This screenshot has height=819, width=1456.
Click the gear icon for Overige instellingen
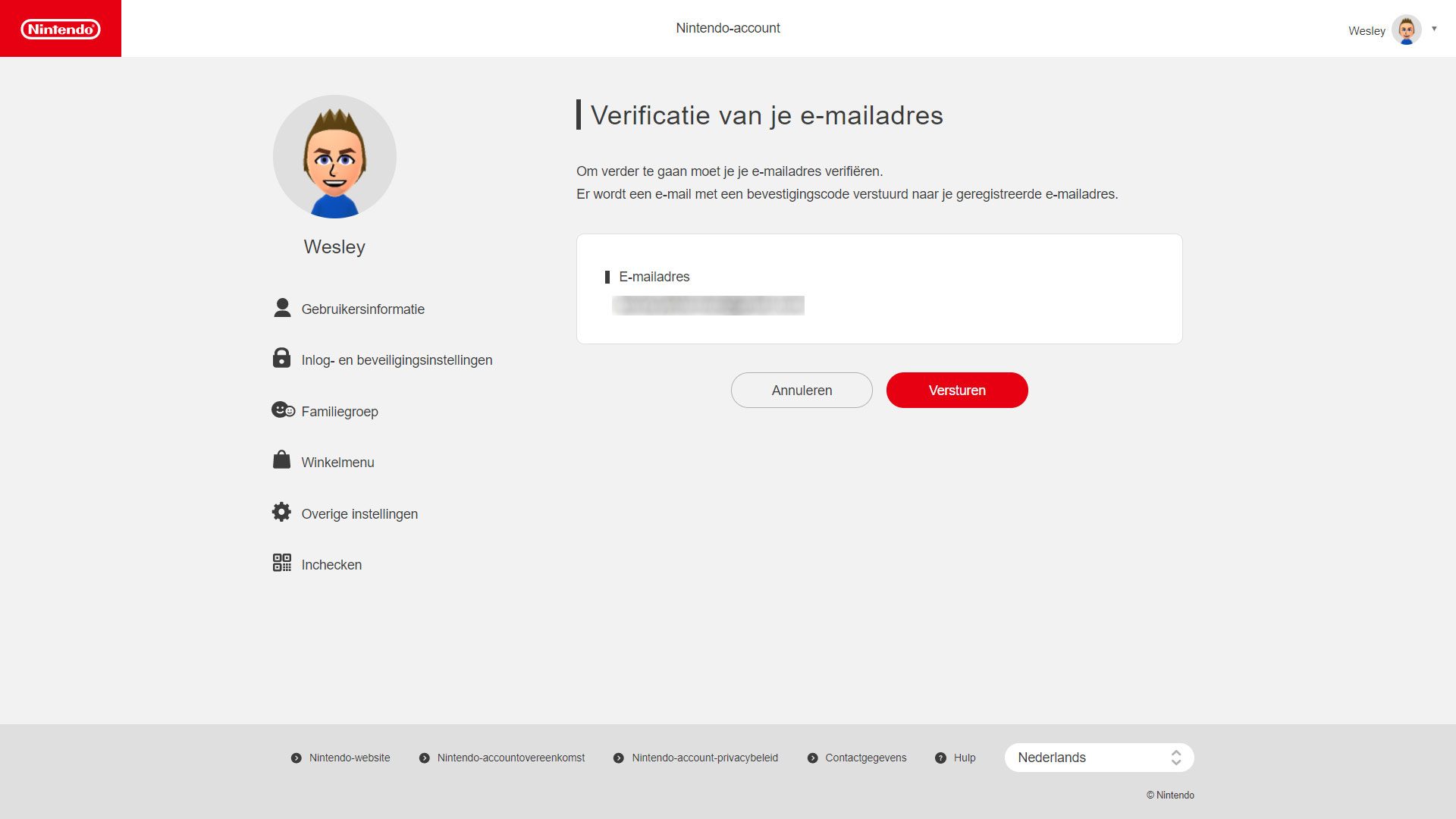click(281, 512)
